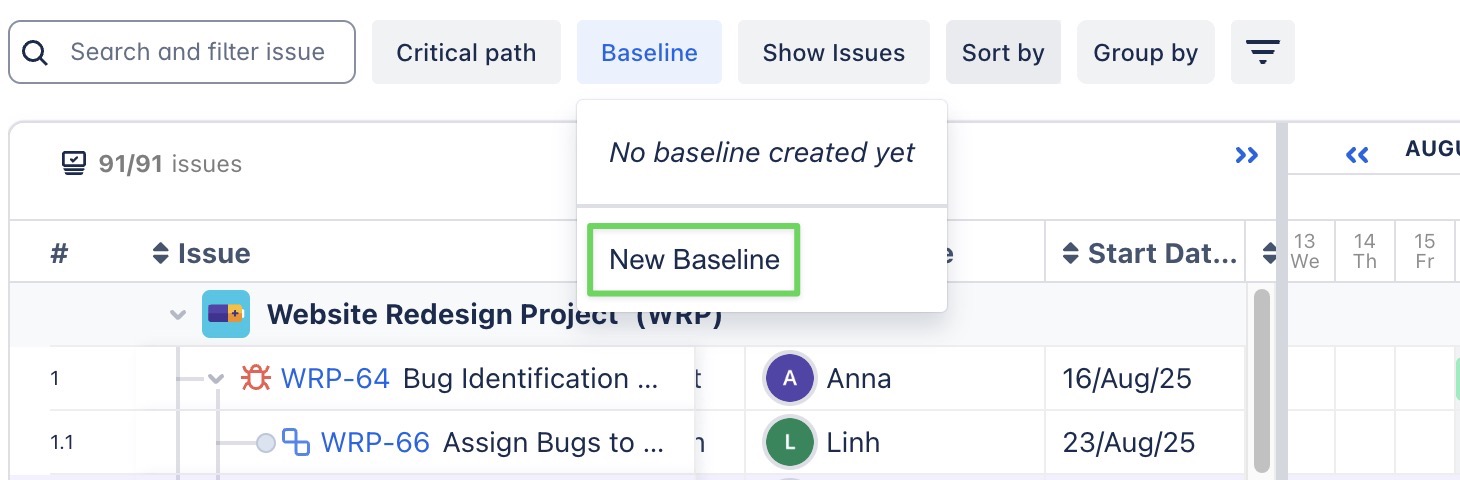Collapse the WRP-64 issue row

pos(216,379)
